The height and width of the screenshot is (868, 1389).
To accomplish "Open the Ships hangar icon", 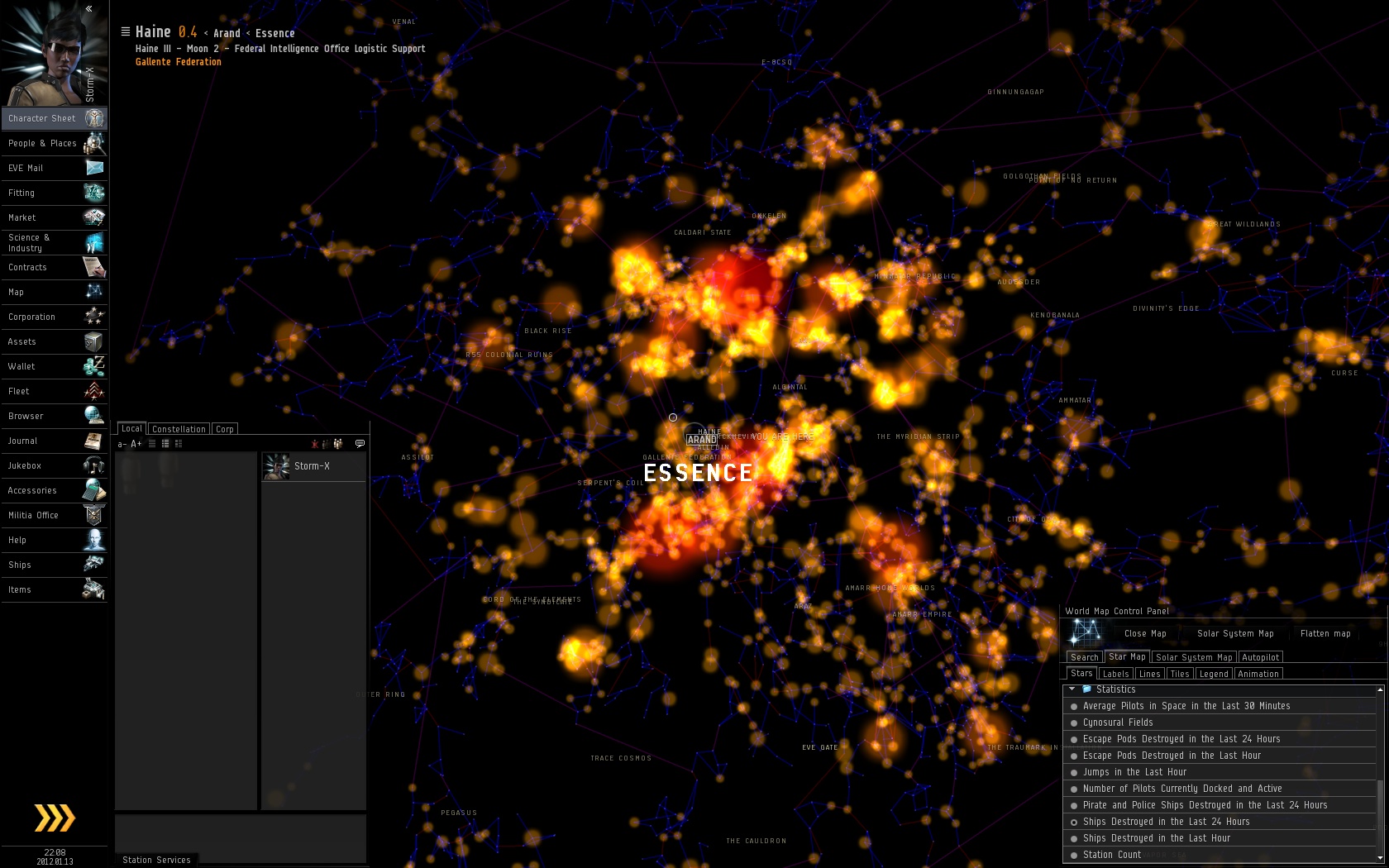I will pos(94,565).
